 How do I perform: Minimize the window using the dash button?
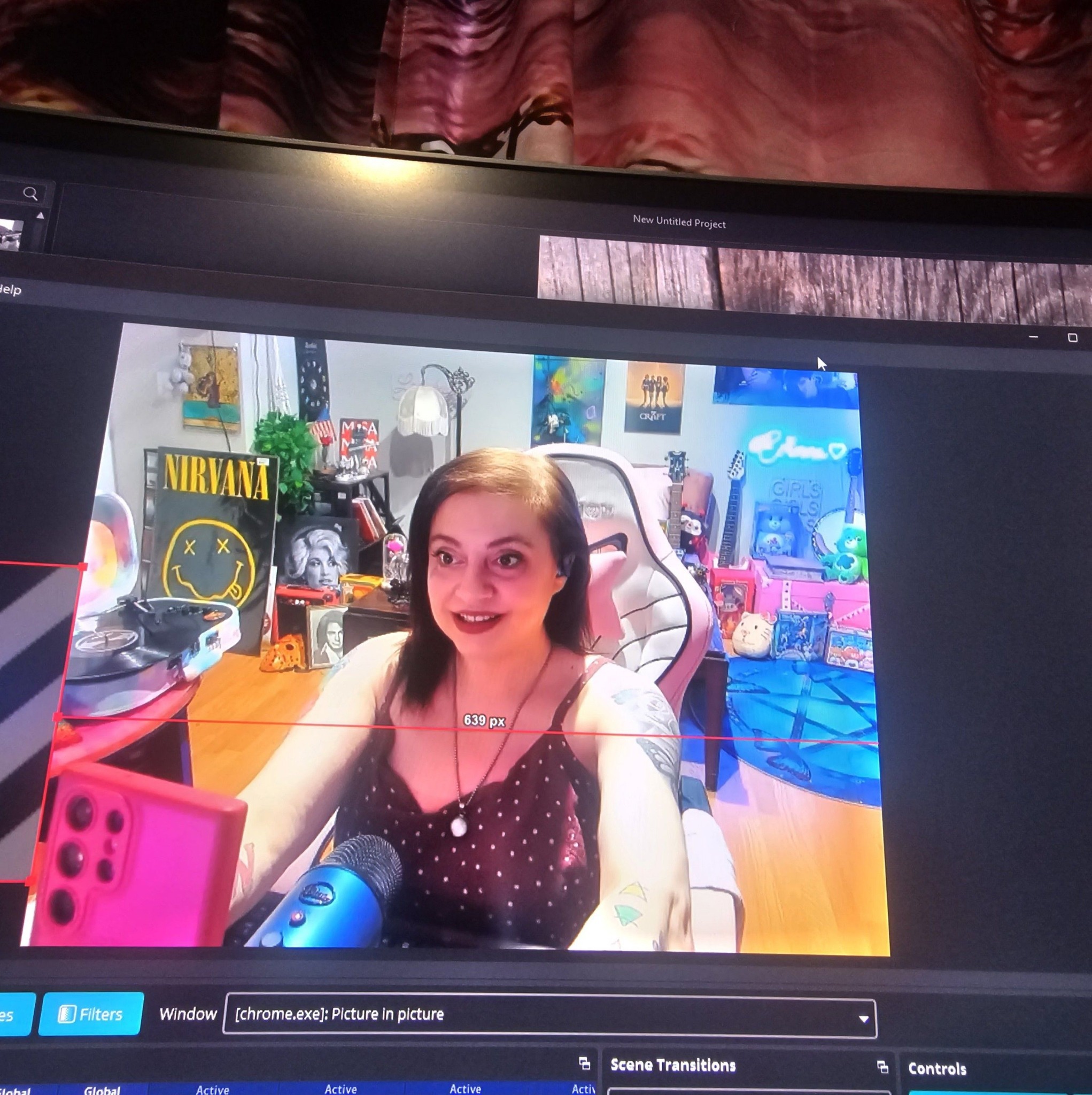pyautogui.click(x=1033, y=337)
